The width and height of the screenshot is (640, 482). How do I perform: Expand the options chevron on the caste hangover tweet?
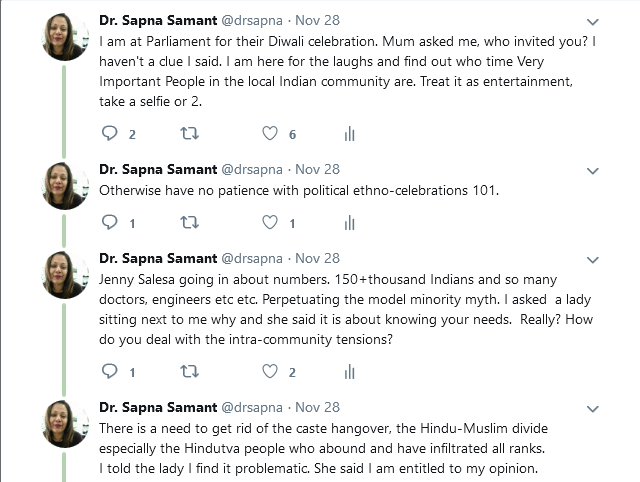coord(592,408)
